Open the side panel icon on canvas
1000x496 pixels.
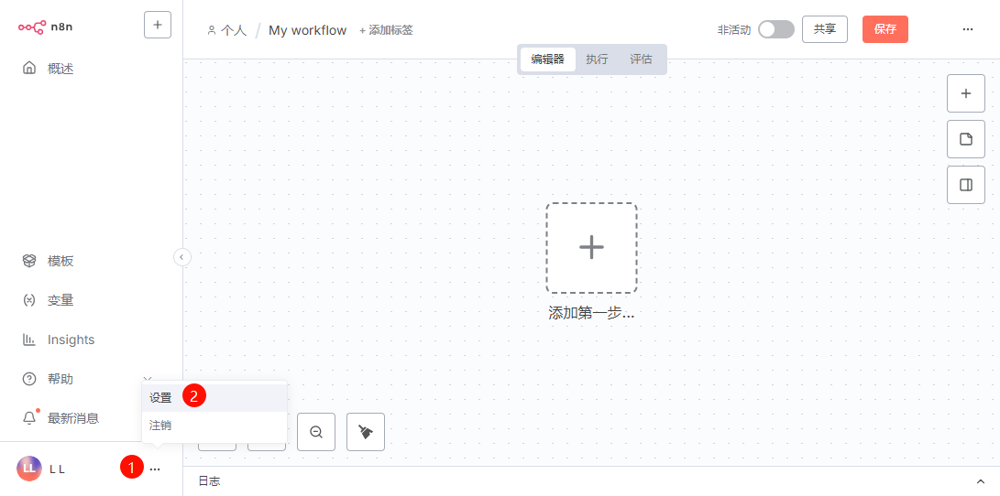(965, 185)
